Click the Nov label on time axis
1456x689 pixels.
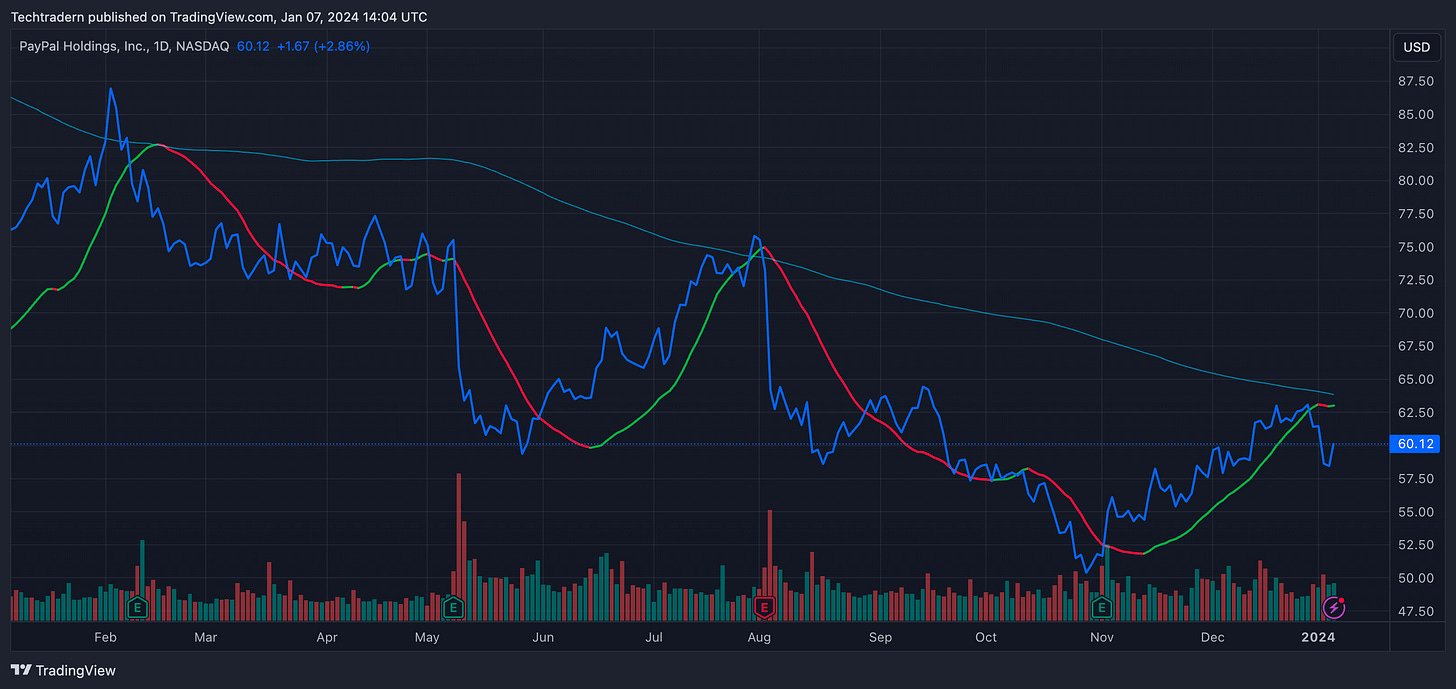tap(1101, 636)
